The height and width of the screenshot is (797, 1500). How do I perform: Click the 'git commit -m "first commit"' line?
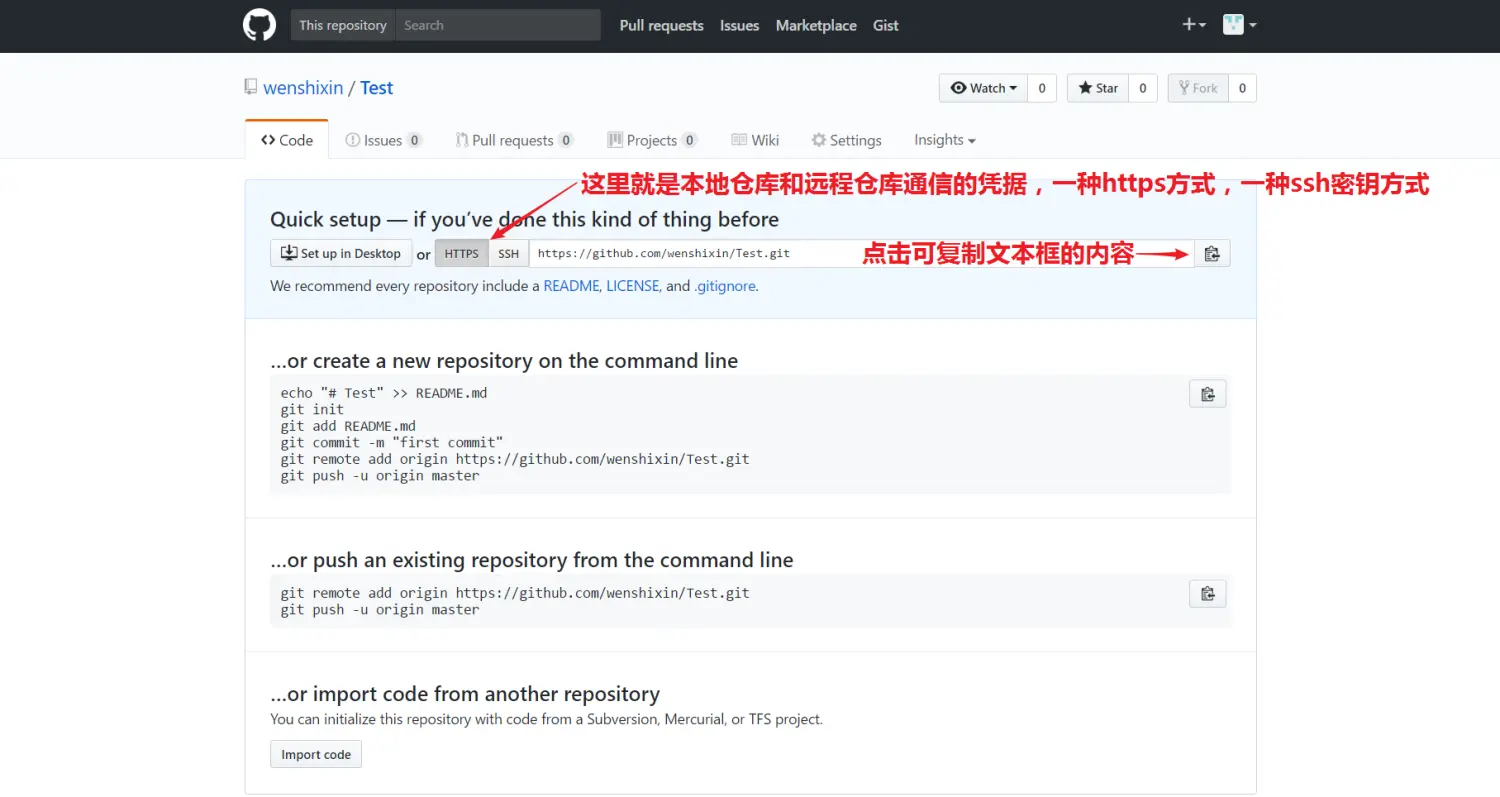392,442
